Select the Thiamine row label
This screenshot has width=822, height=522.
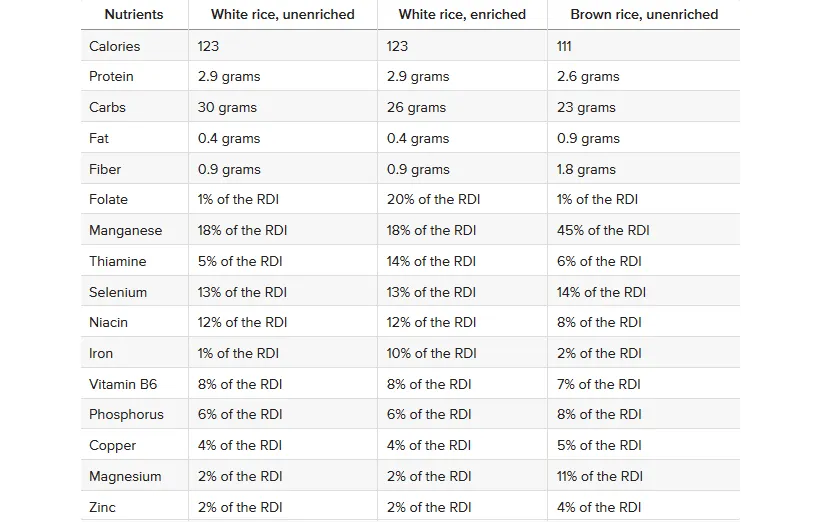coord(118,262)
